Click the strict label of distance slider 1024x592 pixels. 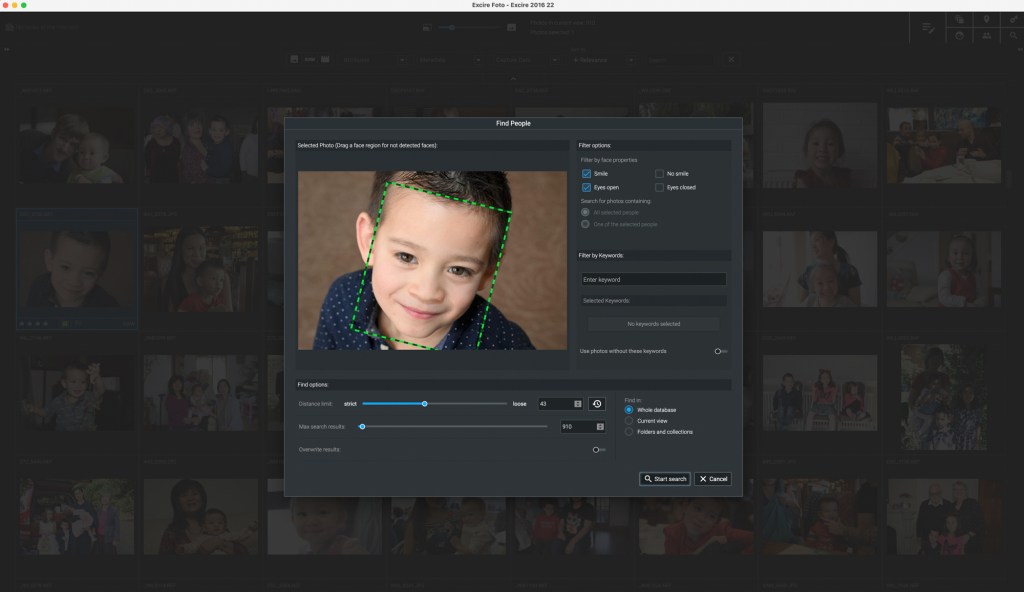[x=350, y=404]
